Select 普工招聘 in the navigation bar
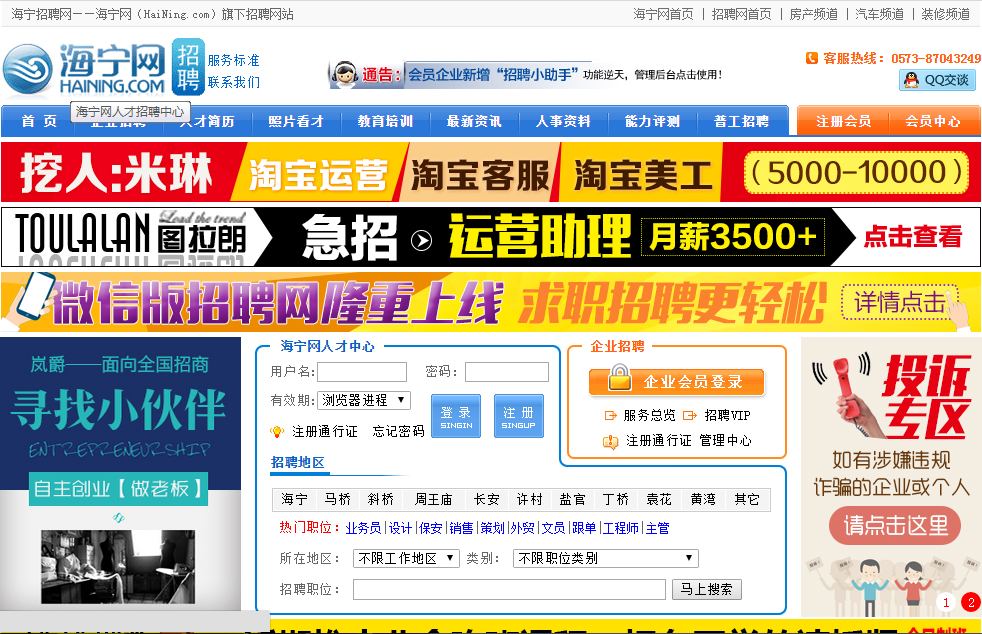This screenshot has width=982, height=634. tap(742, 122)
